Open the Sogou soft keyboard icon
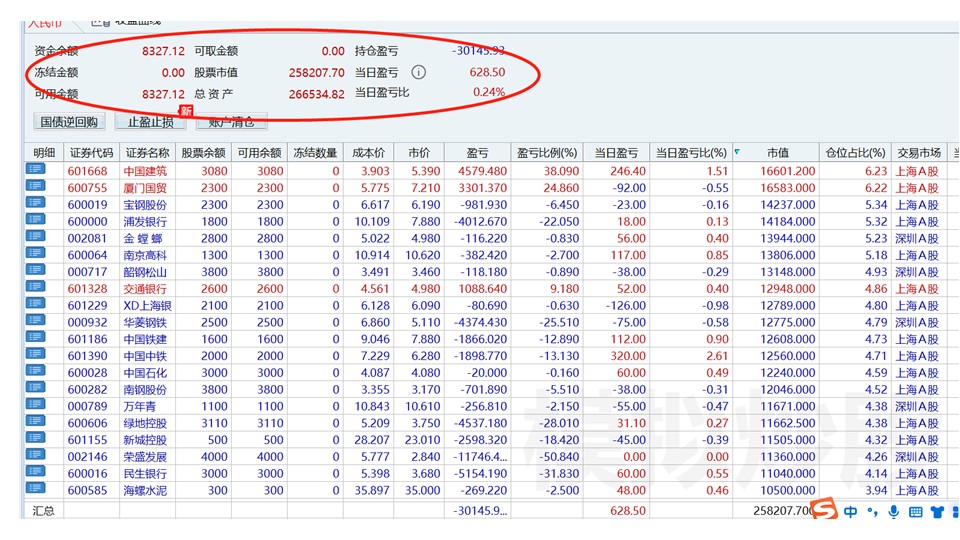The width and height of the screenshot is (960, 540). tap(915, 512)
